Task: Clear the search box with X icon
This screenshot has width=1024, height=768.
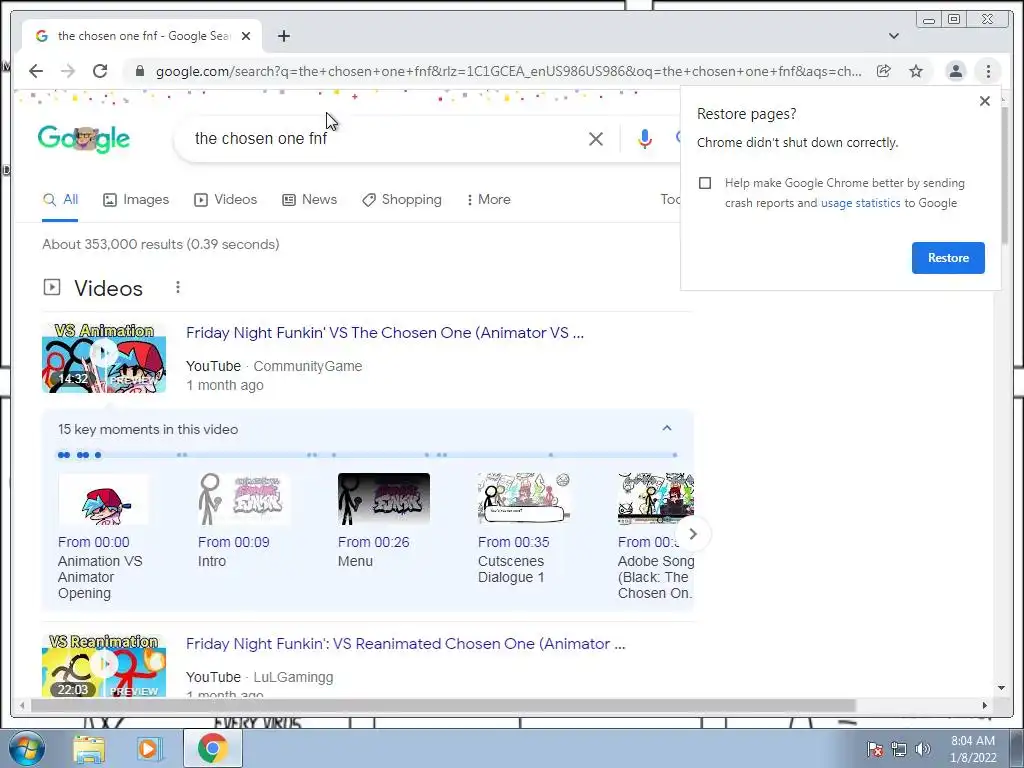Action: pyautogui.click(x=596, y=138)
